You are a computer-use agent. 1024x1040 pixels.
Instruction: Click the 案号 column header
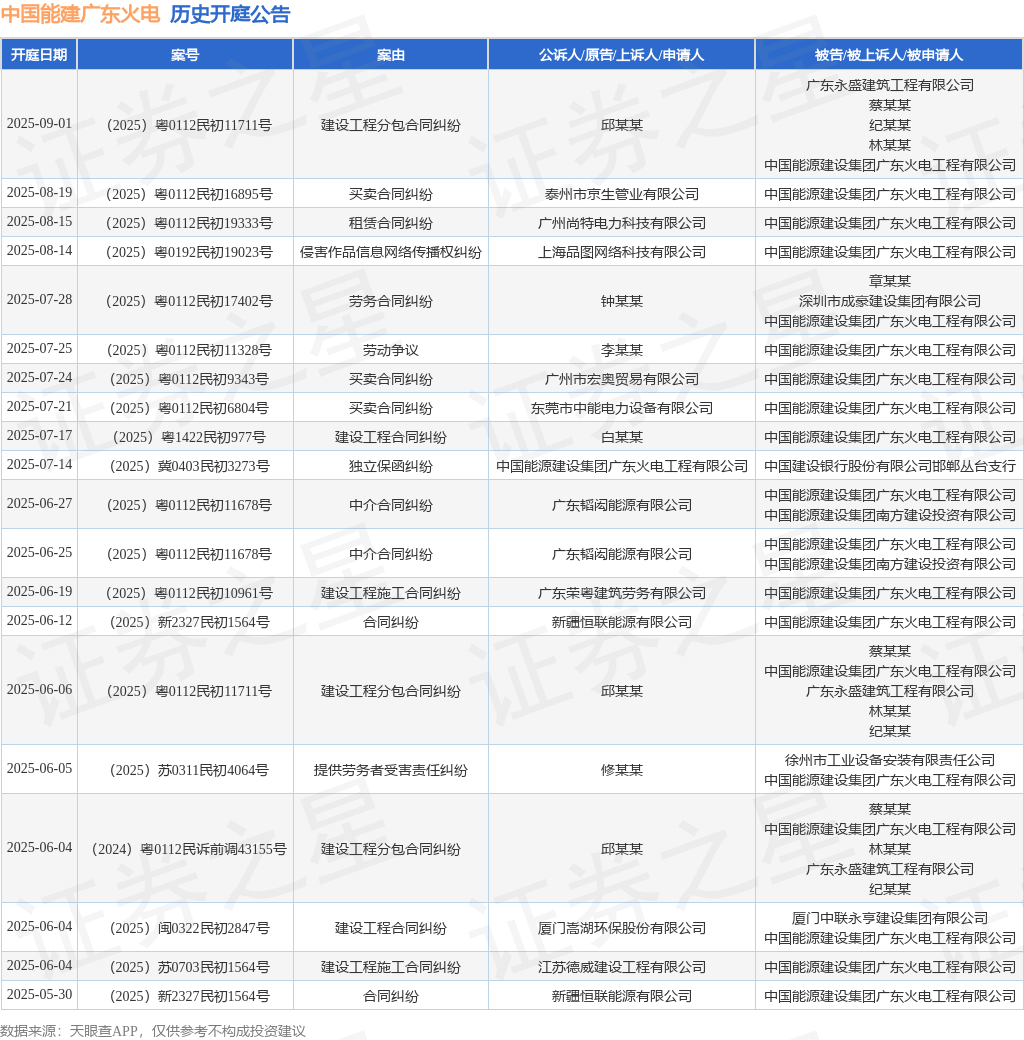[185, 54]
